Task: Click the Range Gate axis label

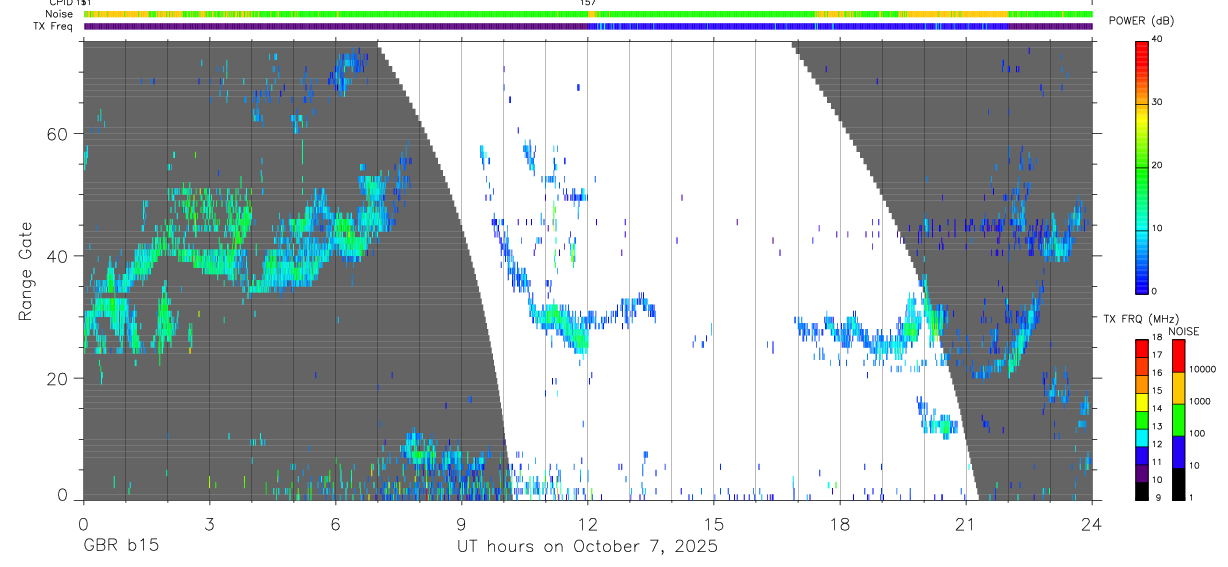Action: click(x=27, y=271)
